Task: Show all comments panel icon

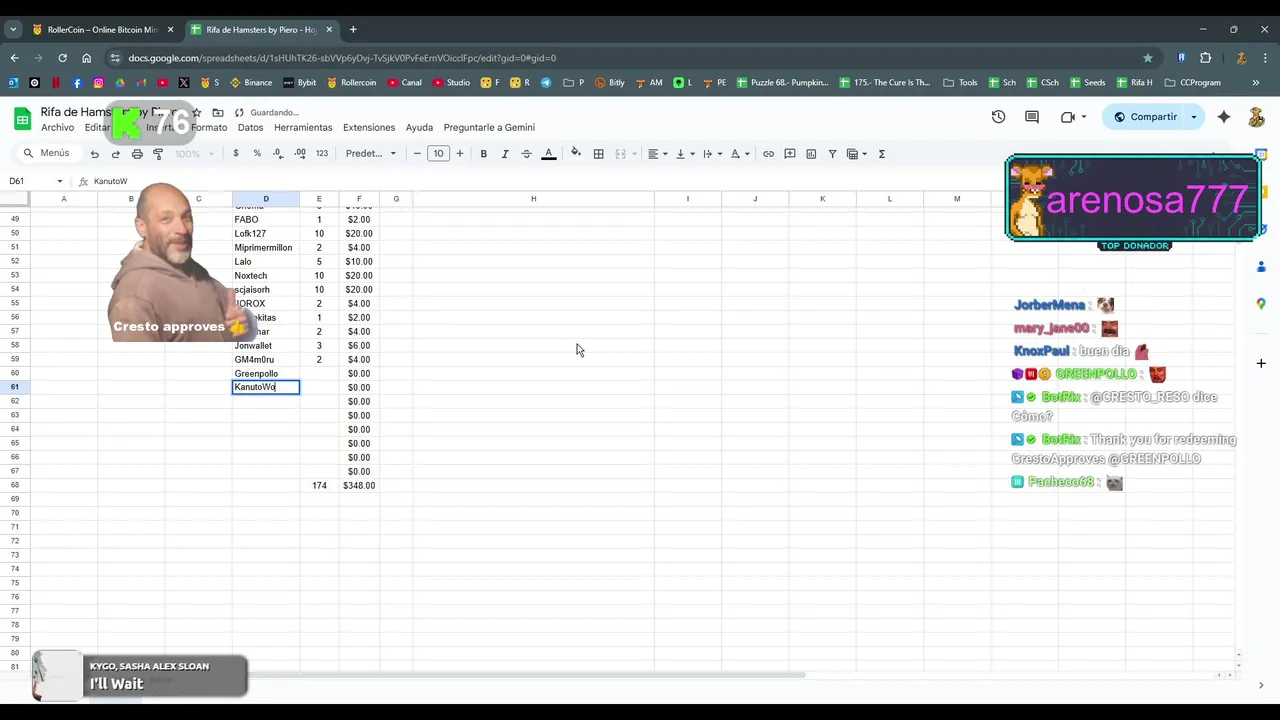Action: pyautogui.click(x=1032, y=117)
